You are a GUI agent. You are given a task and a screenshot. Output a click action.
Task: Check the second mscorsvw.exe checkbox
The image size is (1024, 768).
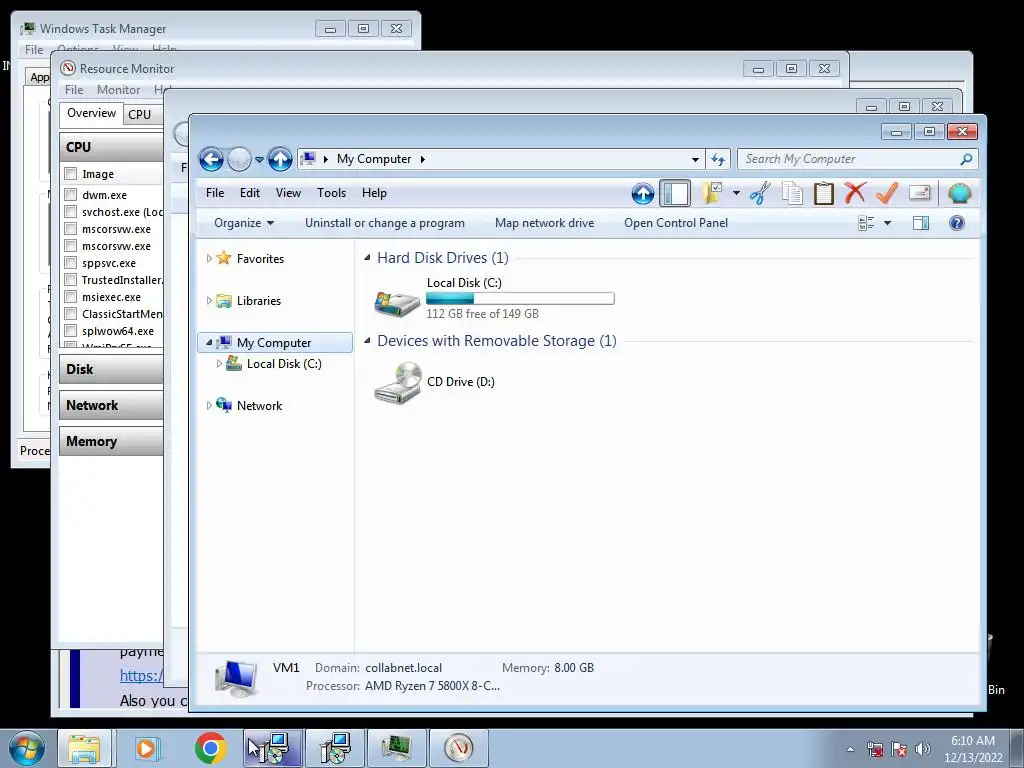pyautogui.click(x=71, y=246)
